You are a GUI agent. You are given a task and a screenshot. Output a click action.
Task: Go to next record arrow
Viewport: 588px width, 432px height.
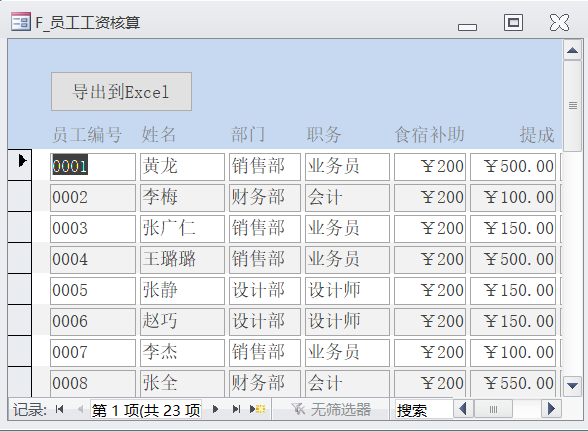coord(215,409)
